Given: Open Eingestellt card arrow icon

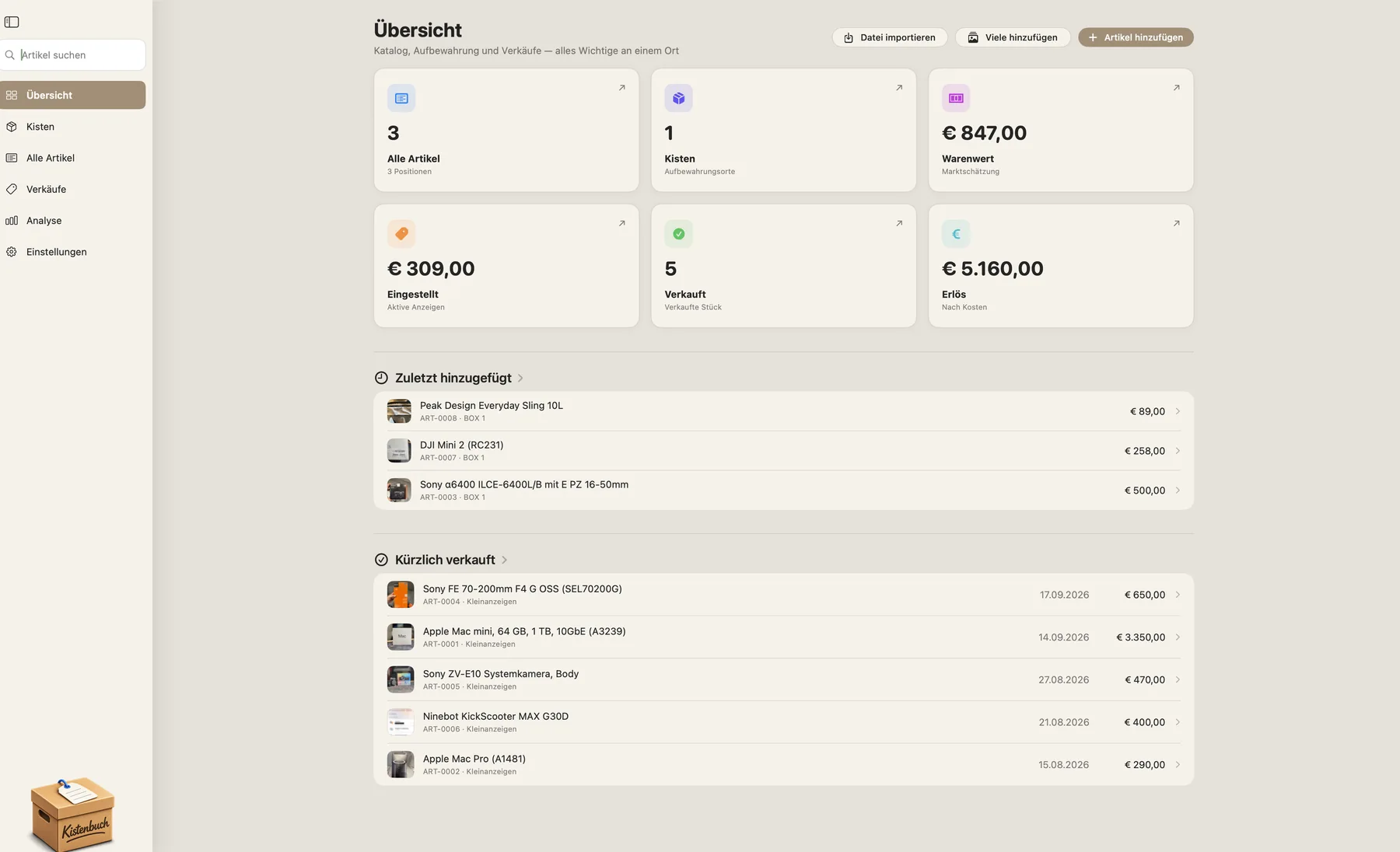Looking at the screenshot, I should click(621, 223).
